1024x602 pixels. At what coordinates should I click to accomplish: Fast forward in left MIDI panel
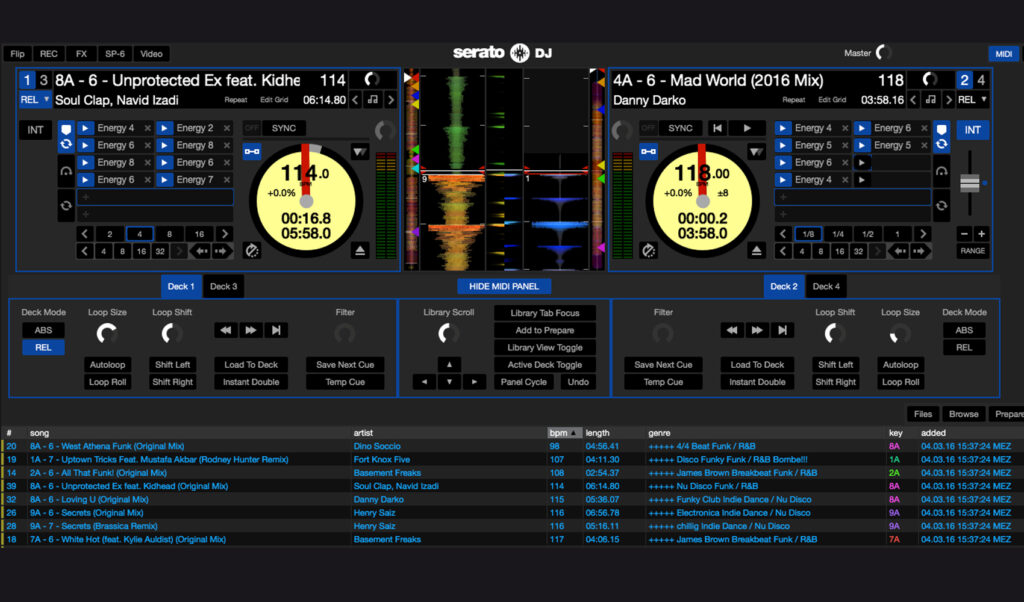(x=251, y=330)
